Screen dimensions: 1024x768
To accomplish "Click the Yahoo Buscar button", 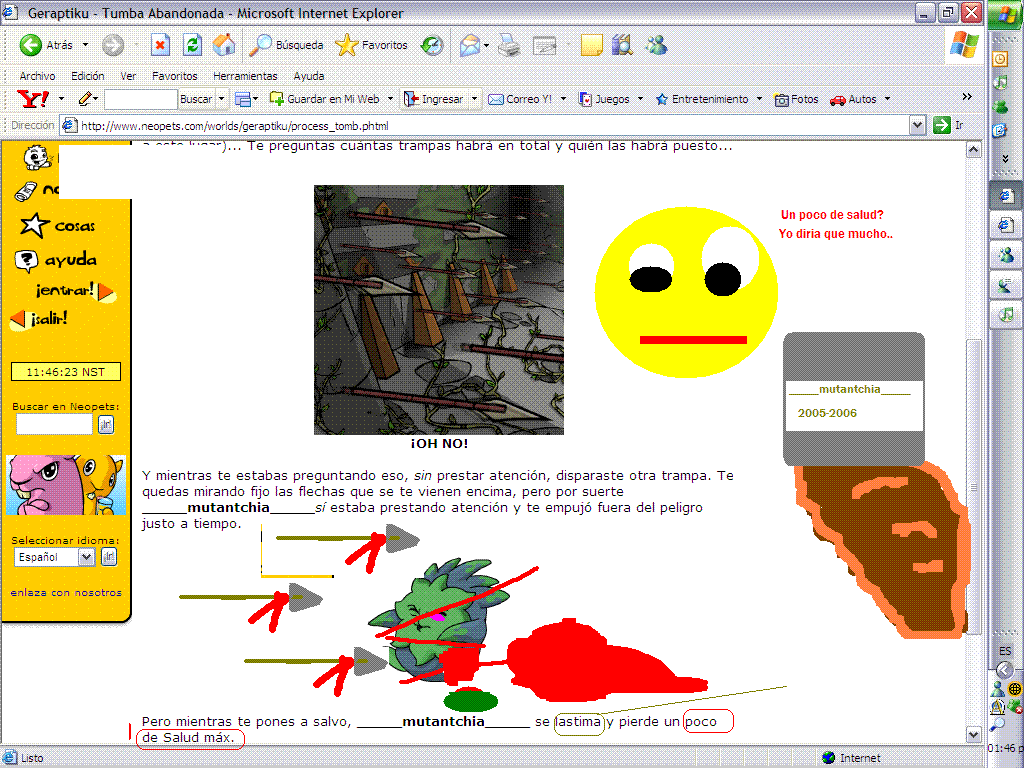I will [196, 99].
